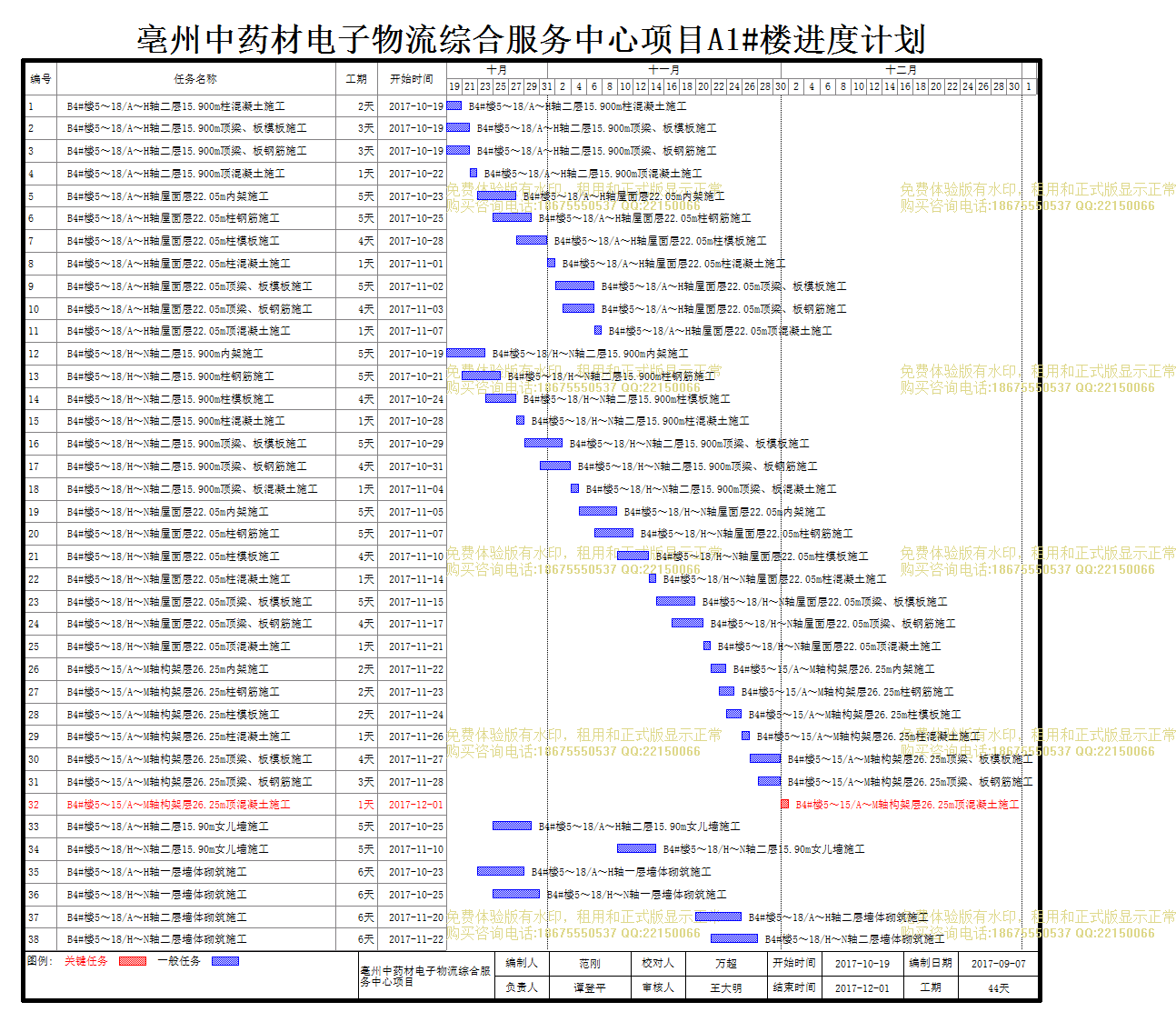Click row 4 start date 2017-10-22
The height and width of the screenshot is (1022, 1176).
point(416,174)
